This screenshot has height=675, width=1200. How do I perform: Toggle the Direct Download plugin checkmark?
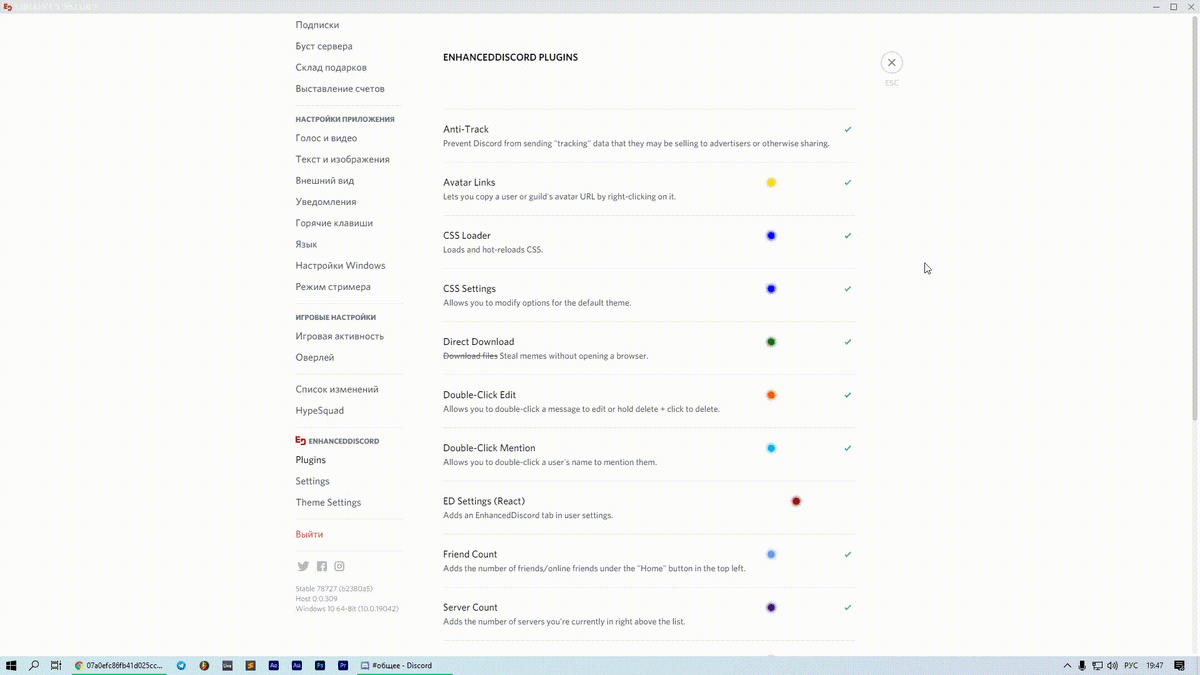click(x=848, y=342)
